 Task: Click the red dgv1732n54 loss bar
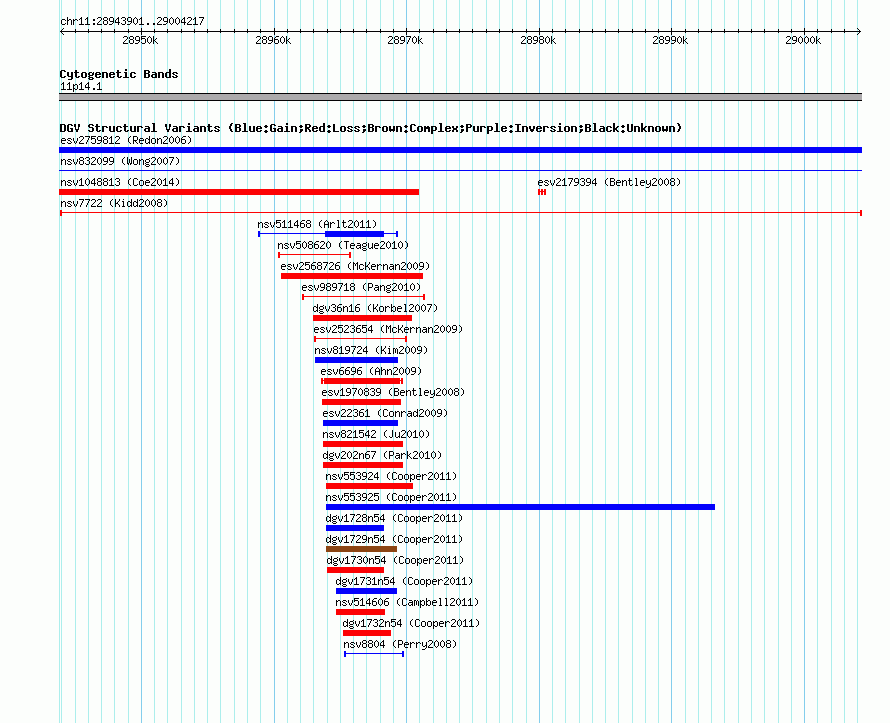367,633
